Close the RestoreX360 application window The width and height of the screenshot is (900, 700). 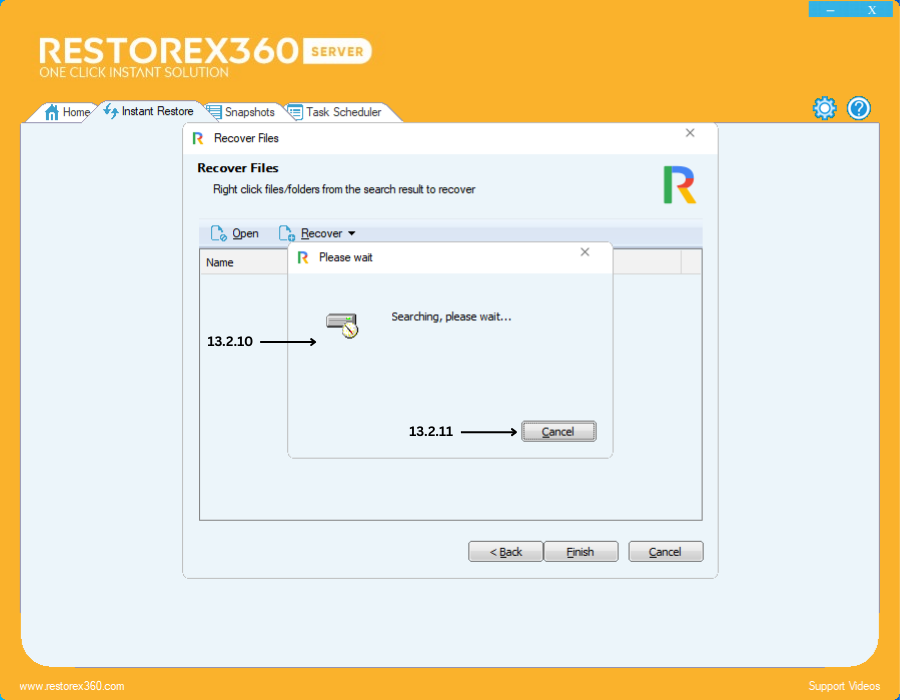(x=872, y=10)
